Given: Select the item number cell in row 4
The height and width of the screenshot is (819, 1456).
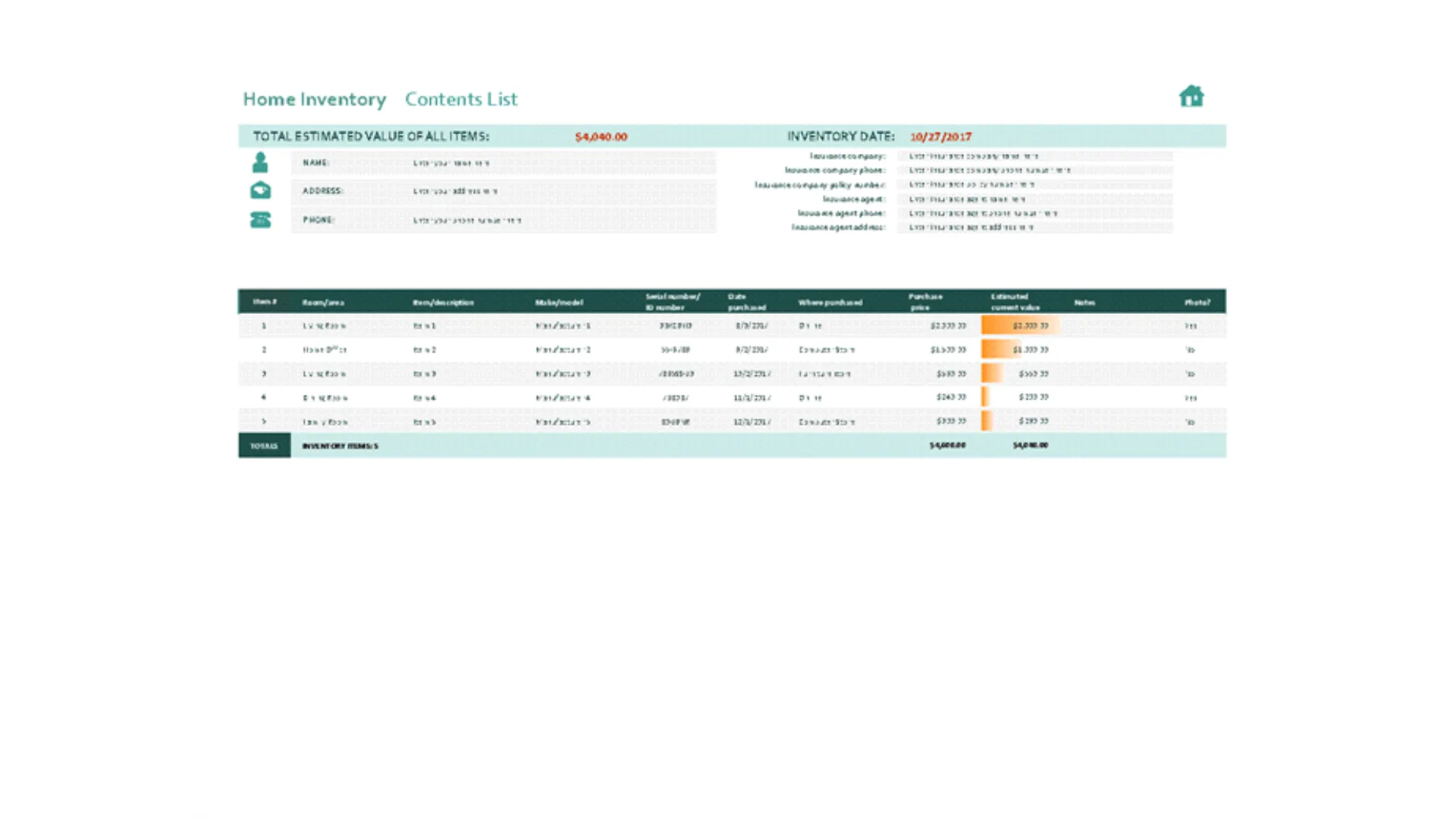Looking at the screenshot, I should 265,397.
